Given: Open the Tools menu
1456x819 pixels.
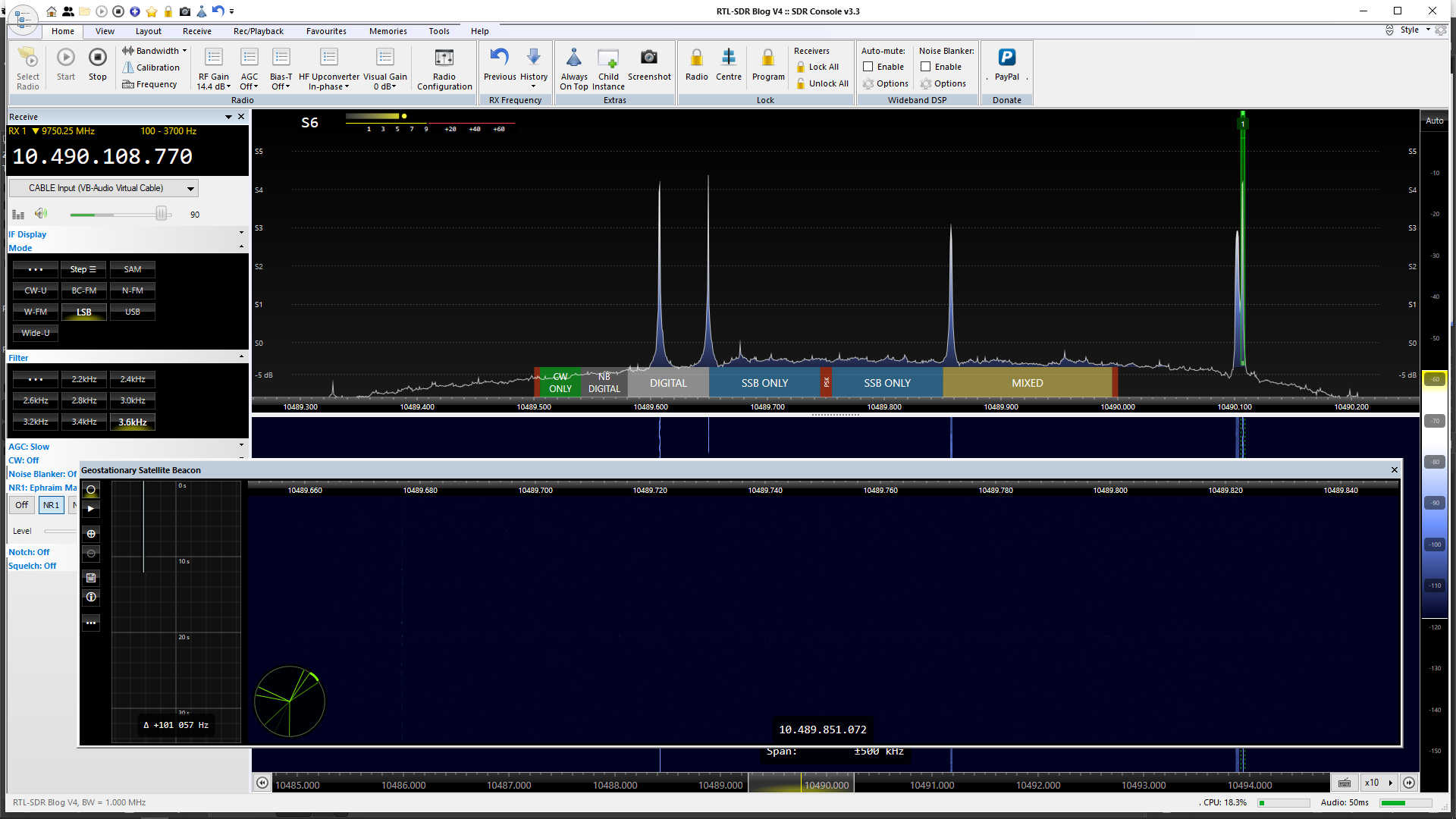Looking at the screenshot, I should [438, 31].
